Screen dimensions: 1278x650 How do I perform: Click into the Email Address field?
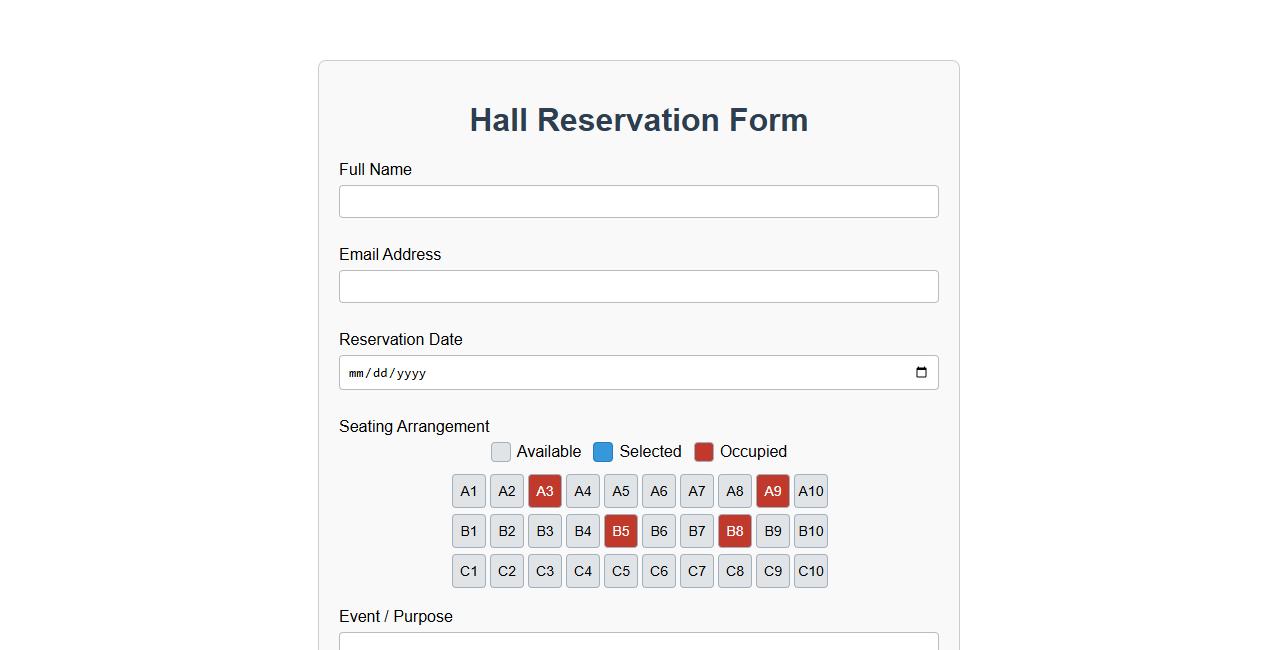(x=638, y=286)
